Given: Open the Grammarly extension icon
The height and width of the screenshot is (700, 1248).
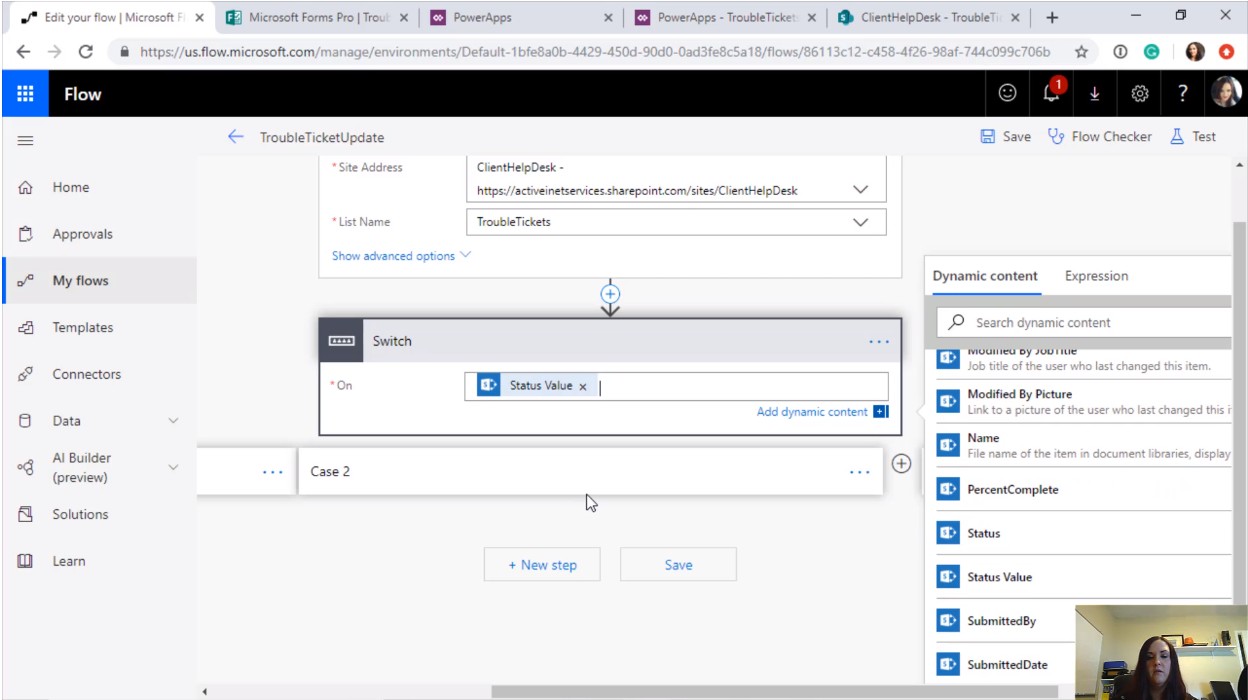Looking at the screenshot, I should 1151,52.
